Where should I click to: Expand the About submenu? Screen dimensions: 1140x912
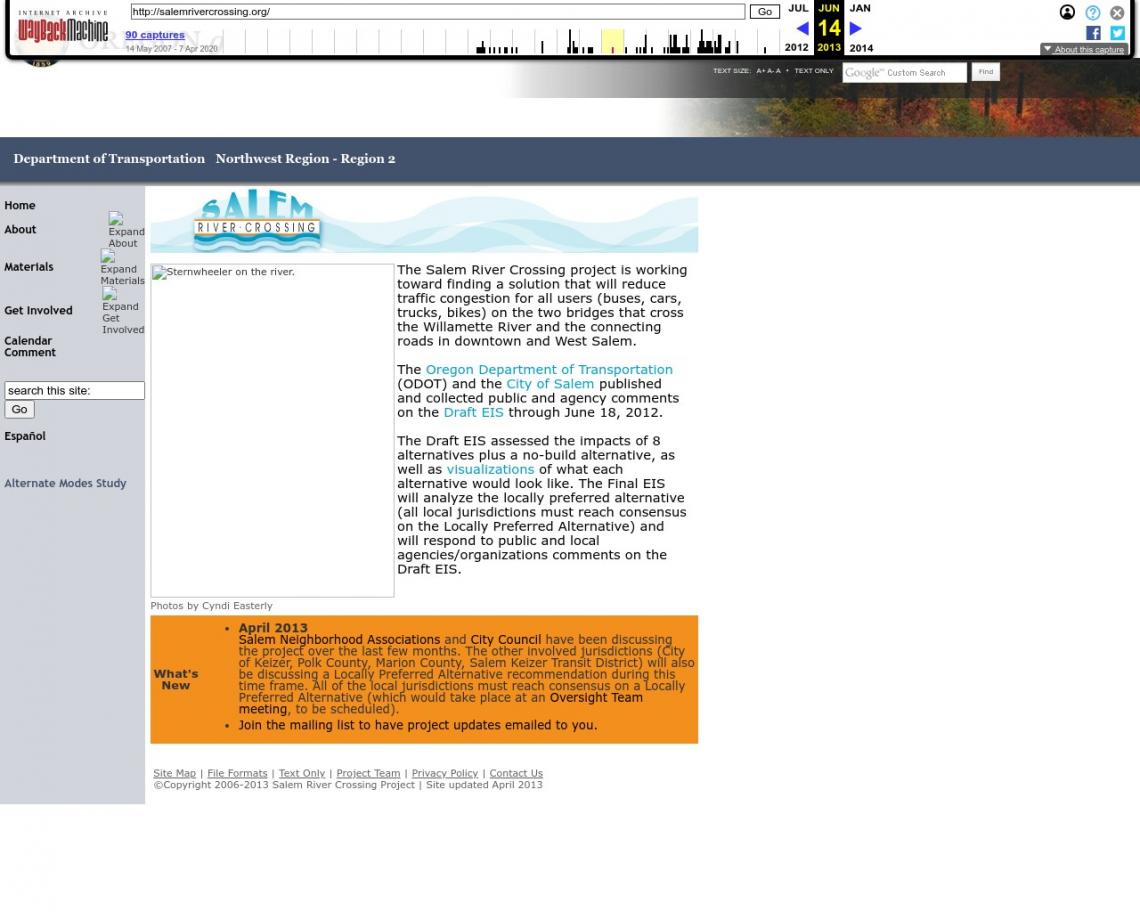[x=126, y=230]
